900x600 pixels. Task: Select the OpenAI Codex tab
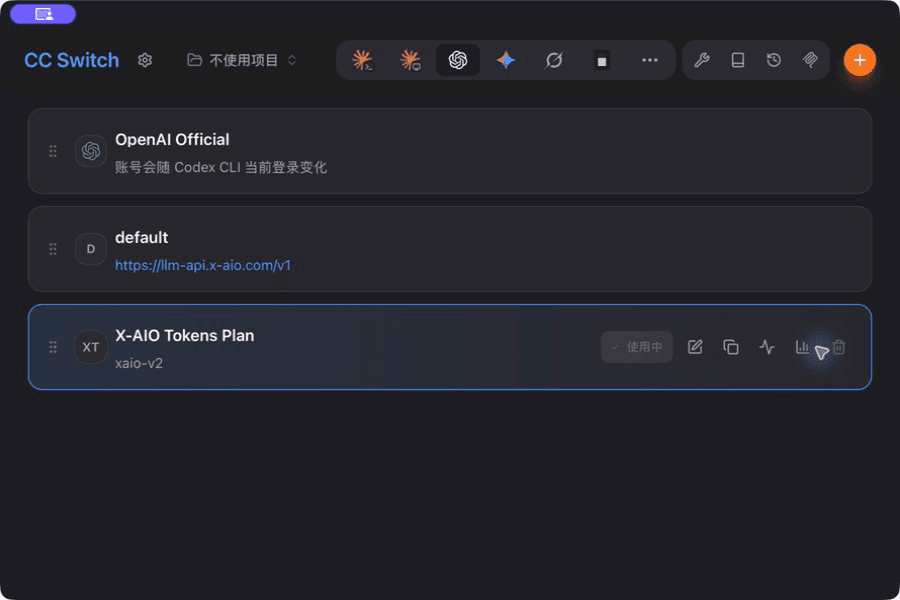click(457, 60)
